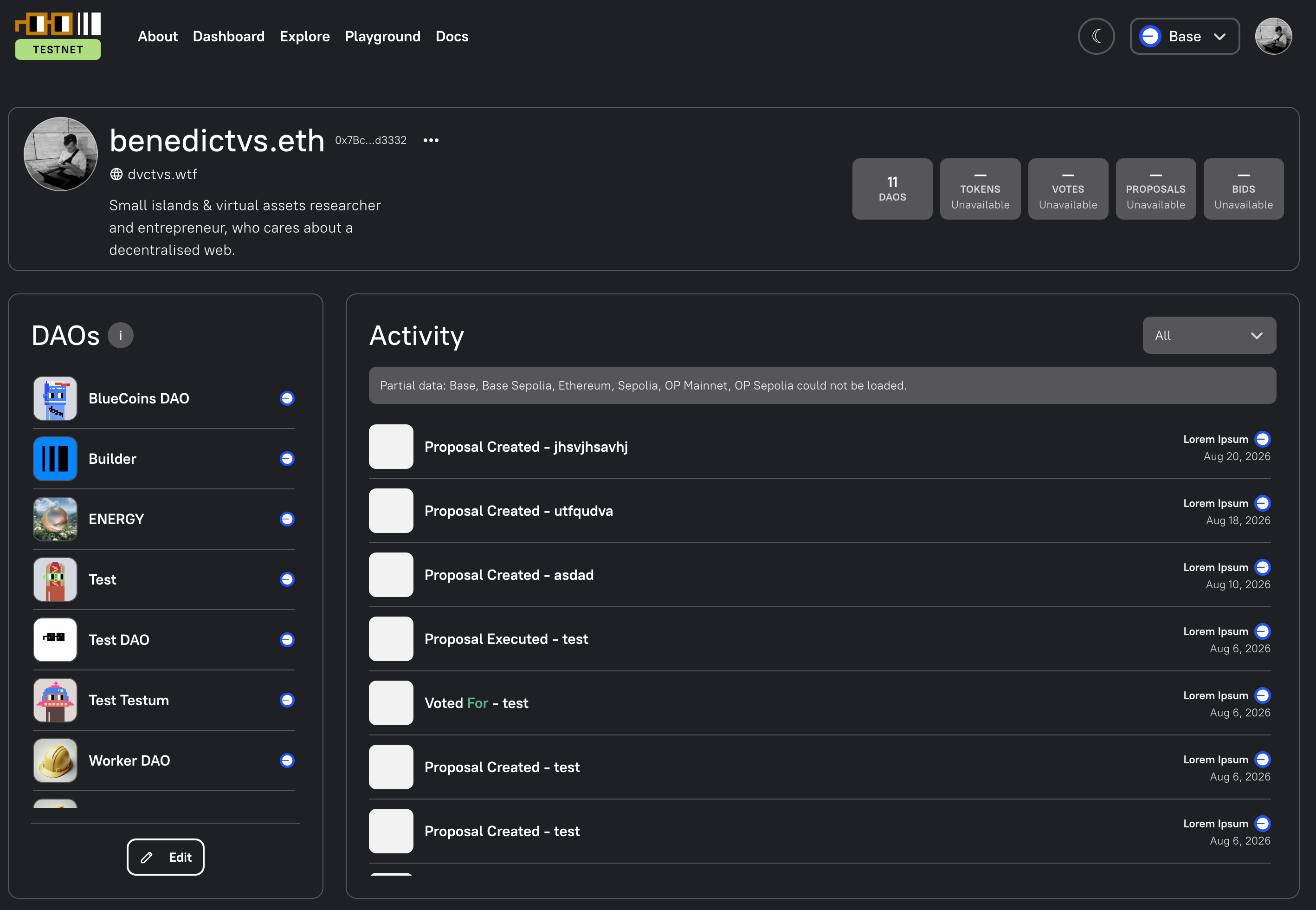The width and height of the screenshot is (1316, 910).
Task: Click Base chain icon beside ENERGY
Action: pos(287,519)
